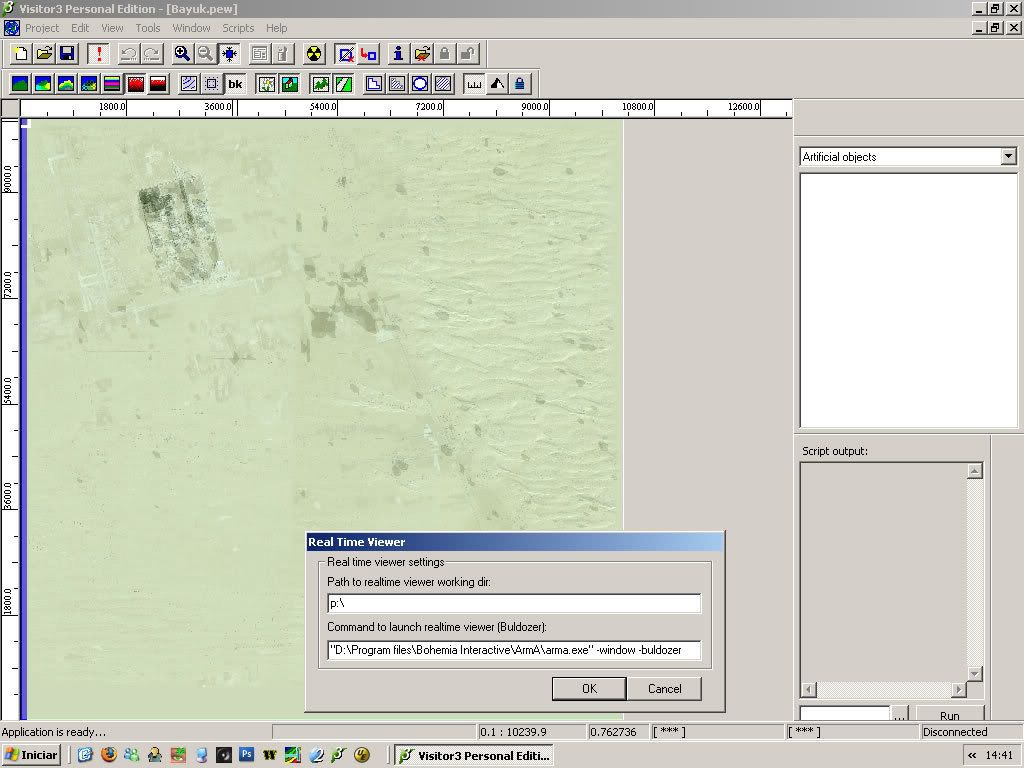Click the '...' browse button beside script field
The width and height of the screenshot is (1024, 768).
900,715
